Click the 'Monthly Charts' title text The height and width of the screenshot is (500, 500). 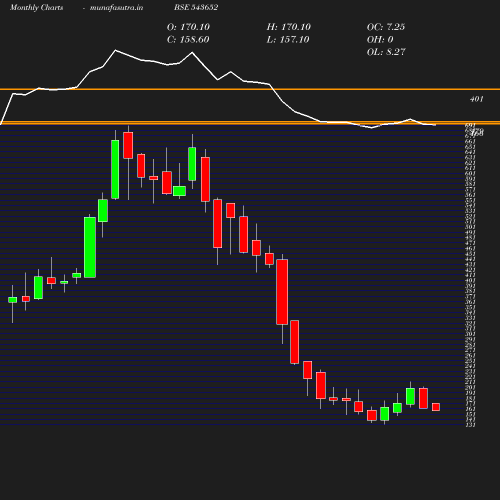pos(36,8)
